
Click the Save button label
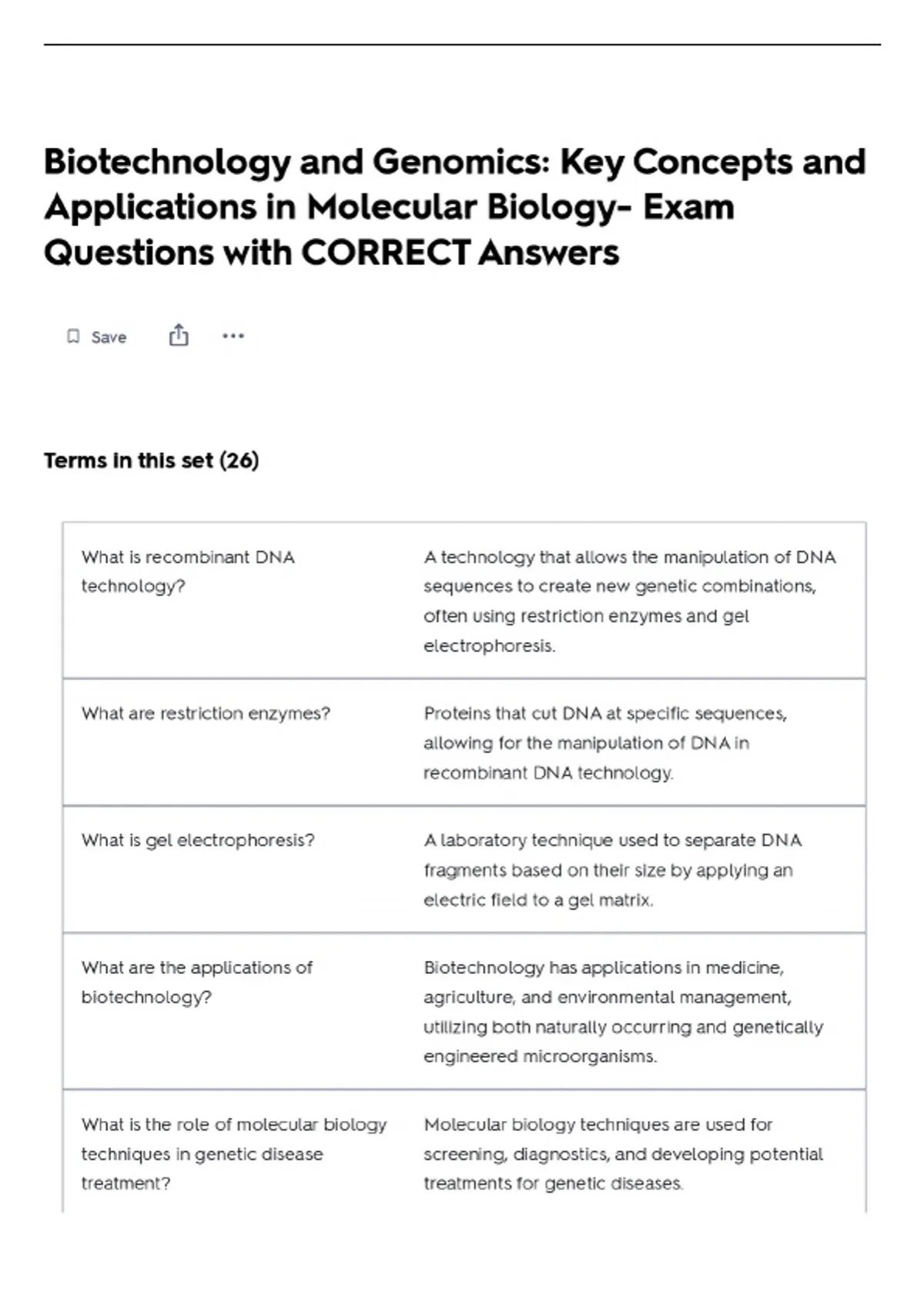(x=109, y=337)
